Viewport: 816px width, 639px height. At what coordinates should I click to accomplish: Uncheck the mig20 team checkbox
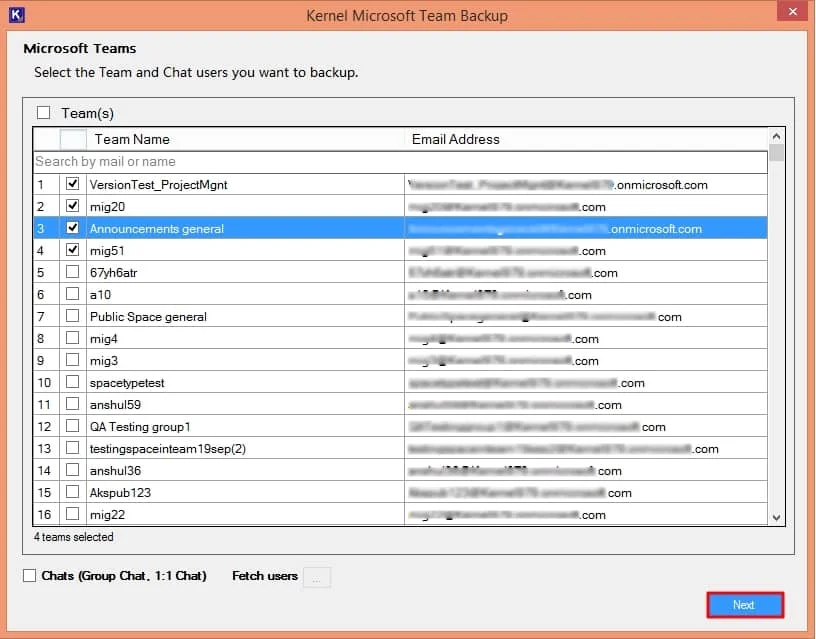pyautogui.click(x=73, y=206)
